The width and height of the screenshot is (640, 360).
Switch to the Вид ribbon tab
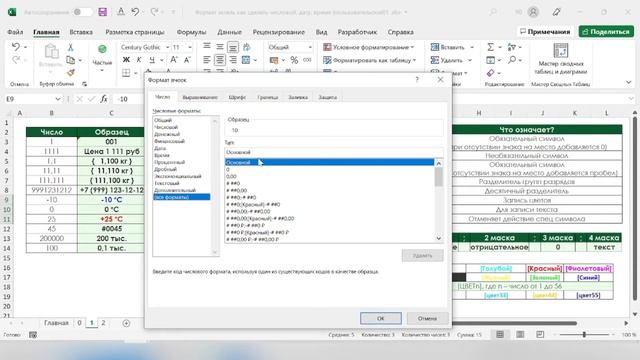[x=321, y=32]
